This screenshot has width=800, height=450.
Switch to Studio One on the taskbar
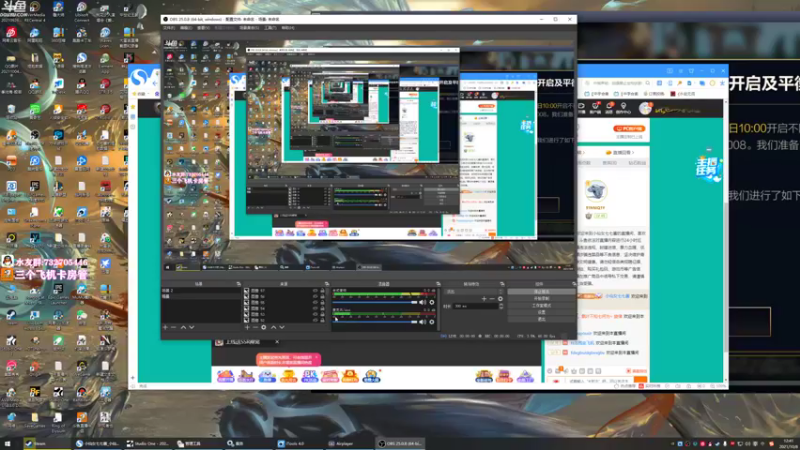148,443
